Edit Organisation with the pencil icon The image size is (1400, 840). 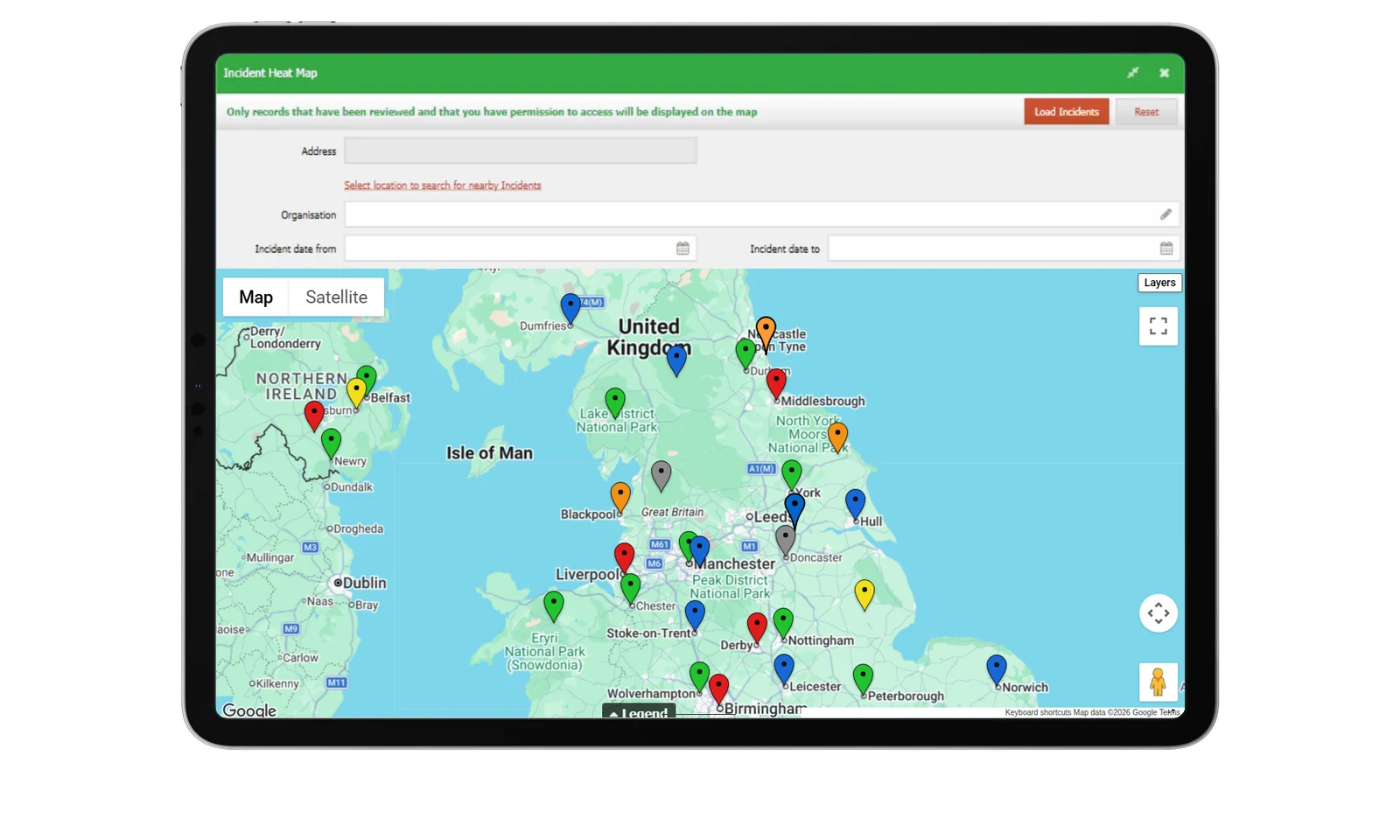point(1165,214)
